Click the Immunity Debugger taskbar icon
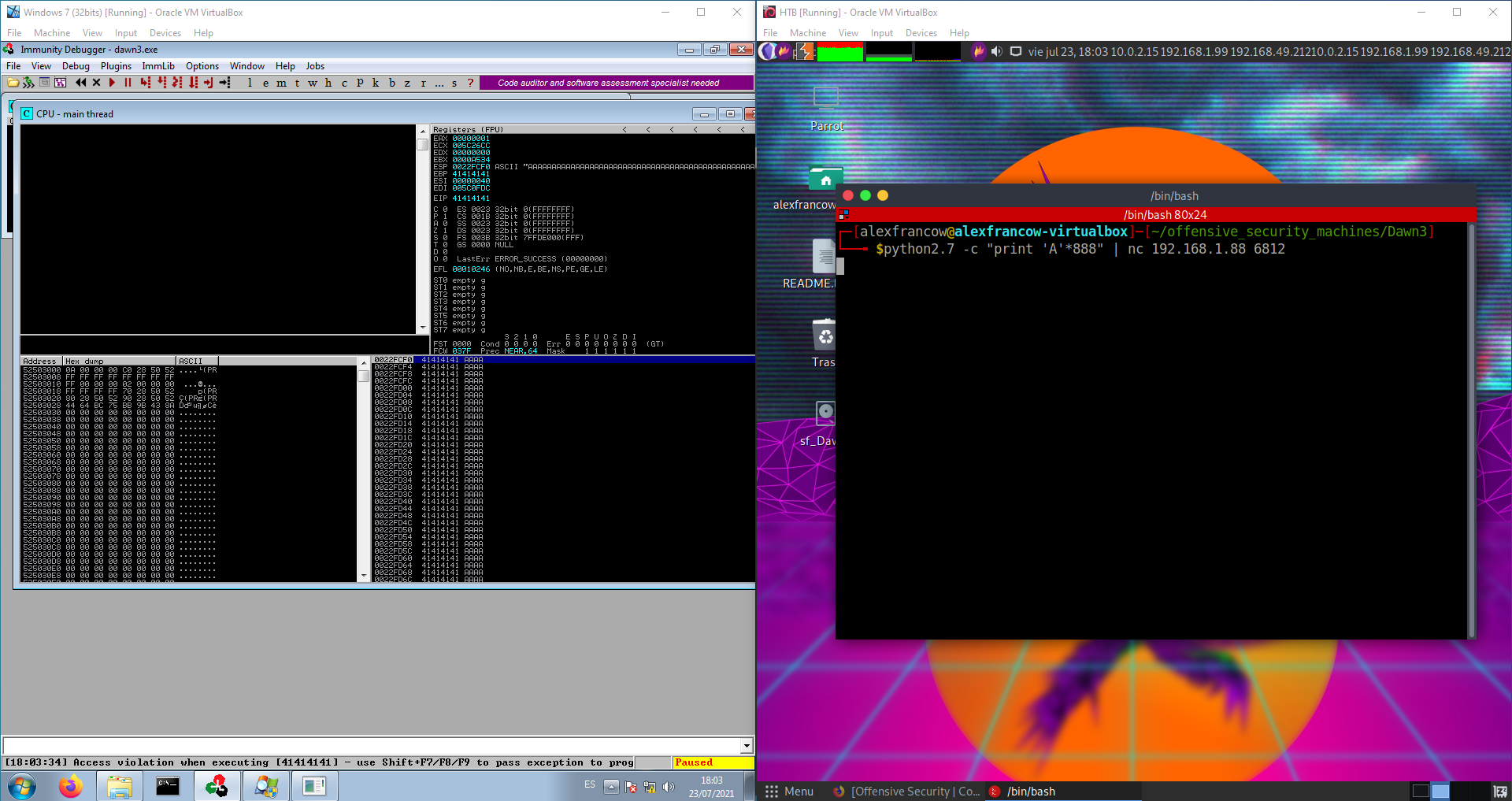Screen dimensions: 1512x801 coord(217,786)
